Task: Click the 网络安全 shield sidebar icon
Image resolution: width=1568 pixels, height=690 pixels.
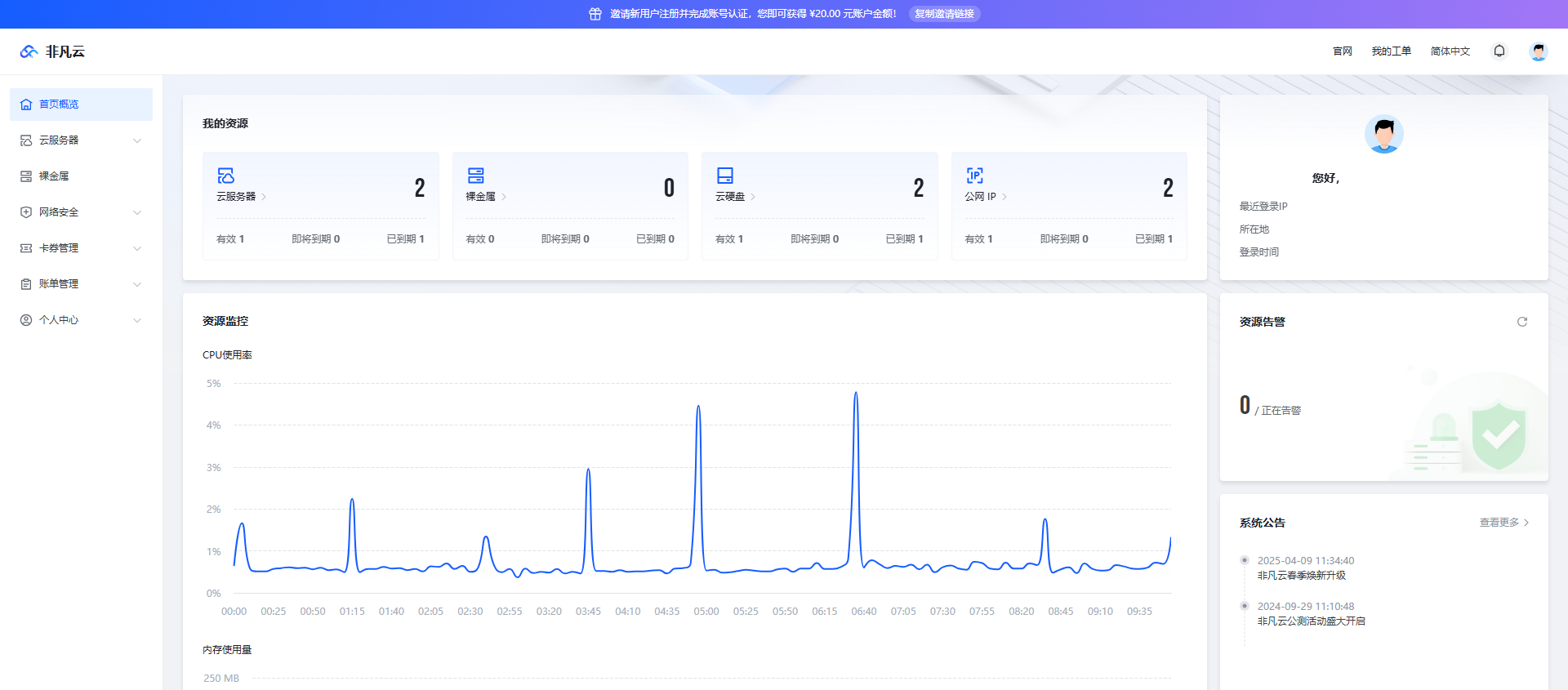Action: [26, 212]
